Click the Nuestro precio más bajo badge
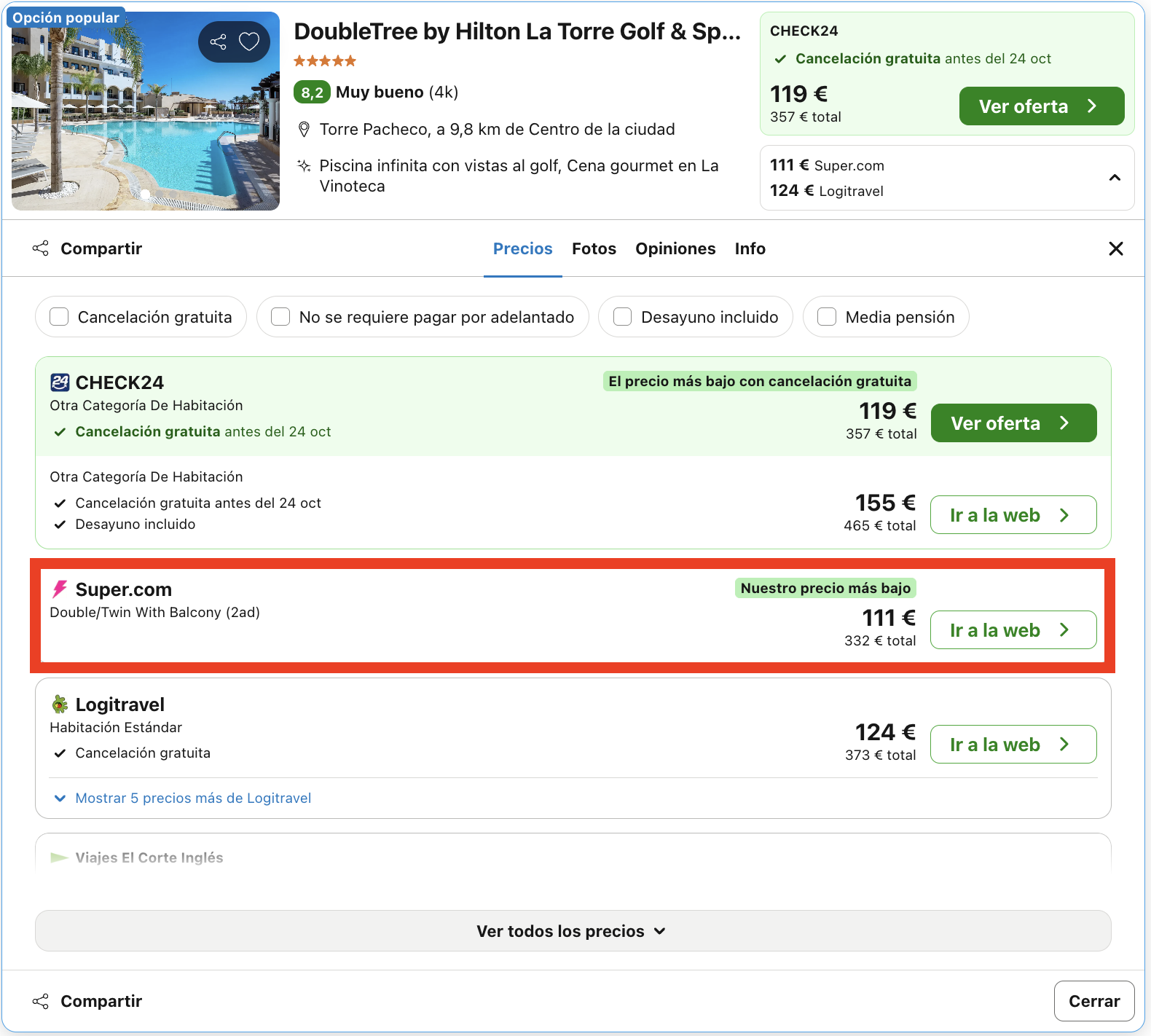1151x1036 pixels. (825, 588)
